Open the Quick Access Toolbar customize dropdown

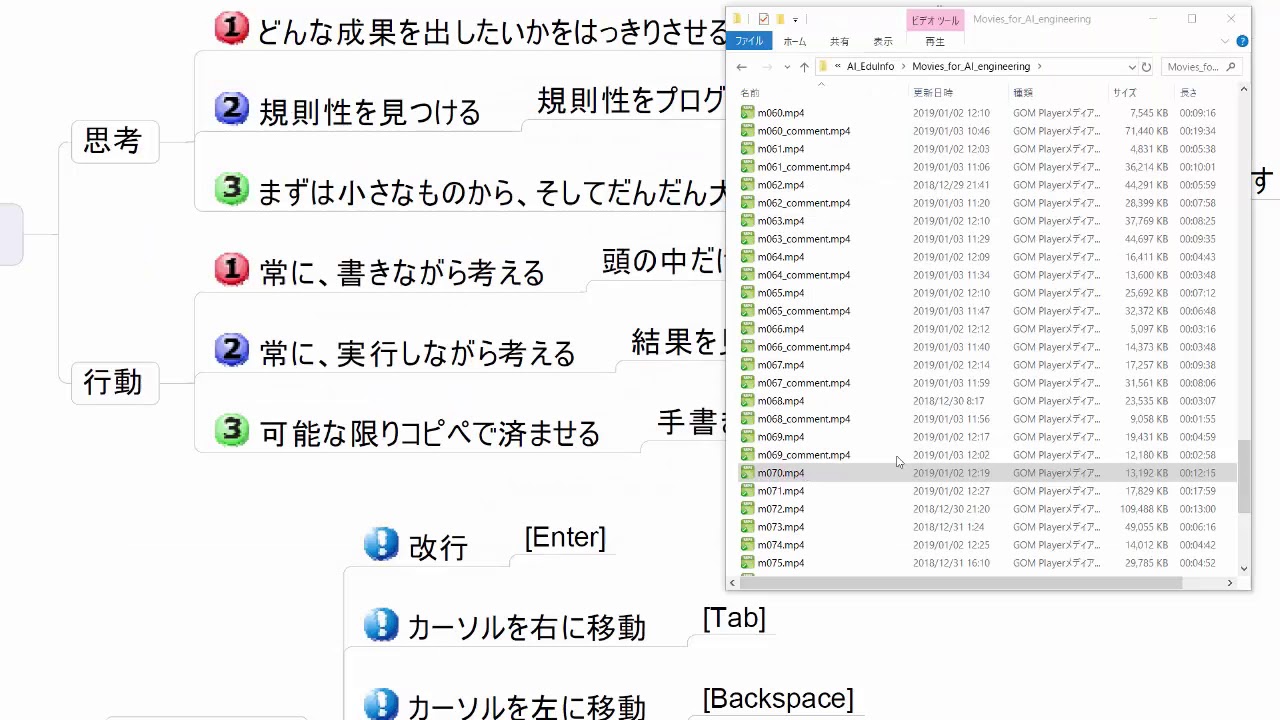point(795,19)
